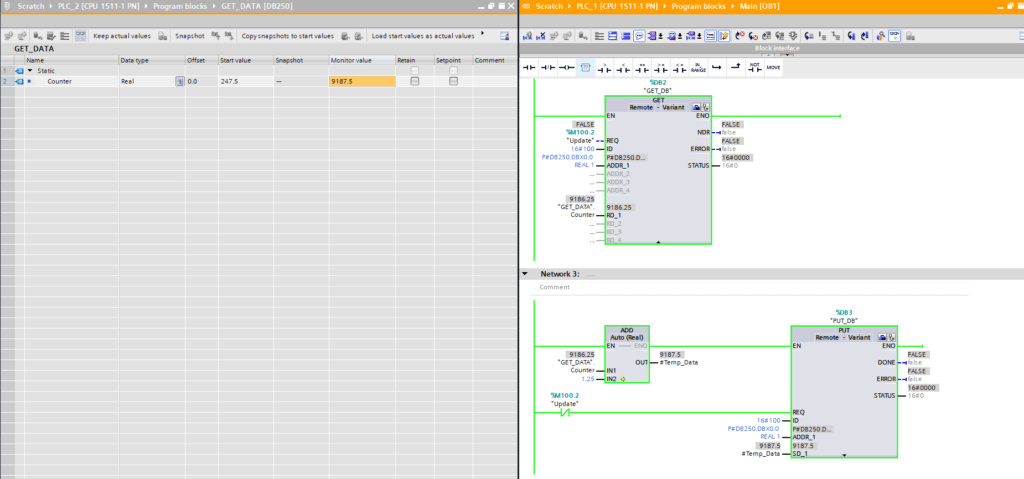Toggle Setpoint checkbox in Static row
The width and height of the screenshot is (1024, 479).
[x=453, y=71]
